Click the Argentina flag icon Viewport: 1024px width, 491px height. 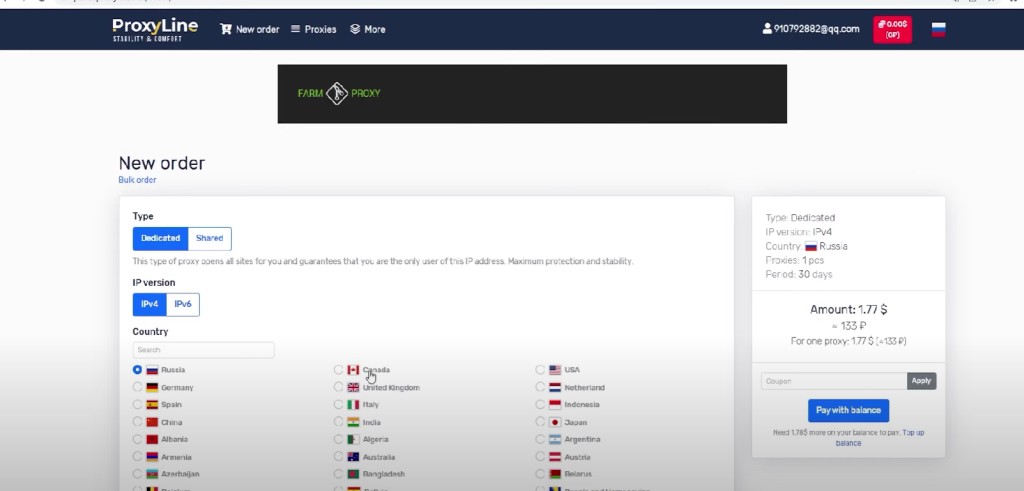pyautogui.click(x=555, y=439)
